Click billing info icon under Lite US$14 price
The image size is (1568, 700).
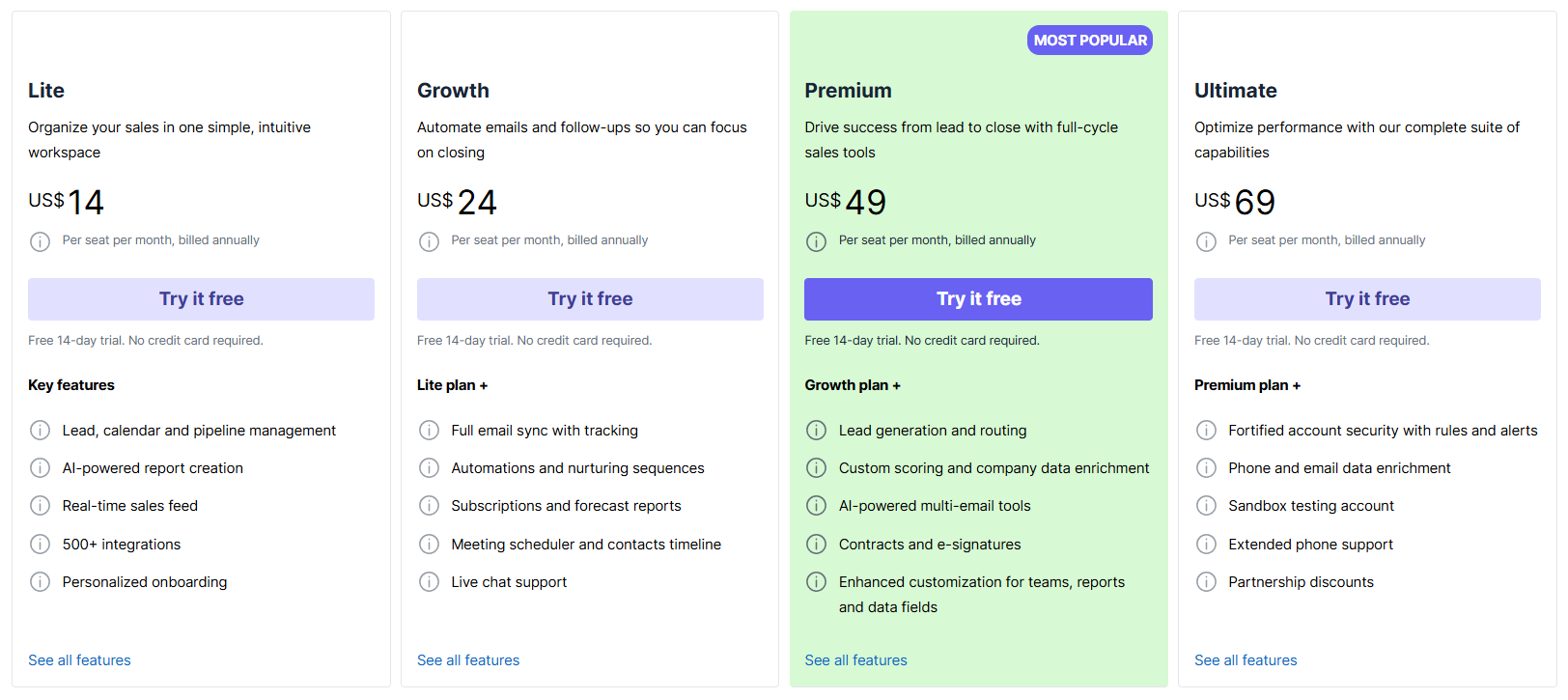tap(40, 241)
